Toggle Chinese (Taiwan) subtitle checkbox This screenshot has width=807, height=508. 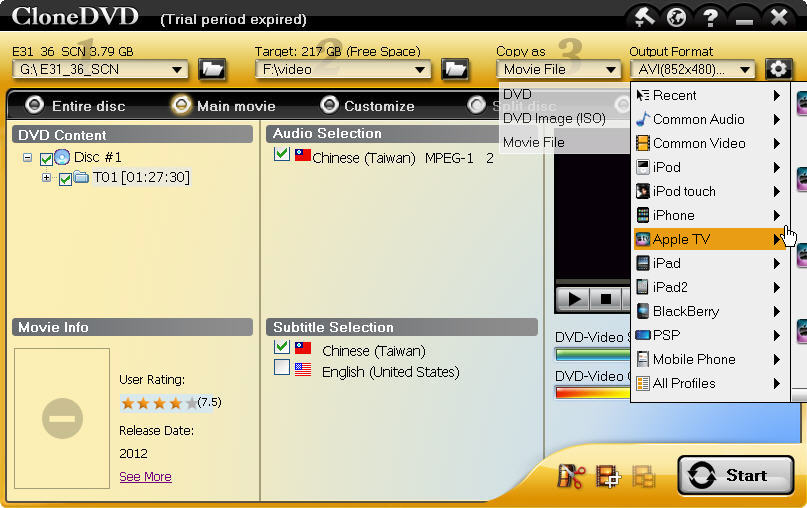pyautogui.click(x=282, y=347)
